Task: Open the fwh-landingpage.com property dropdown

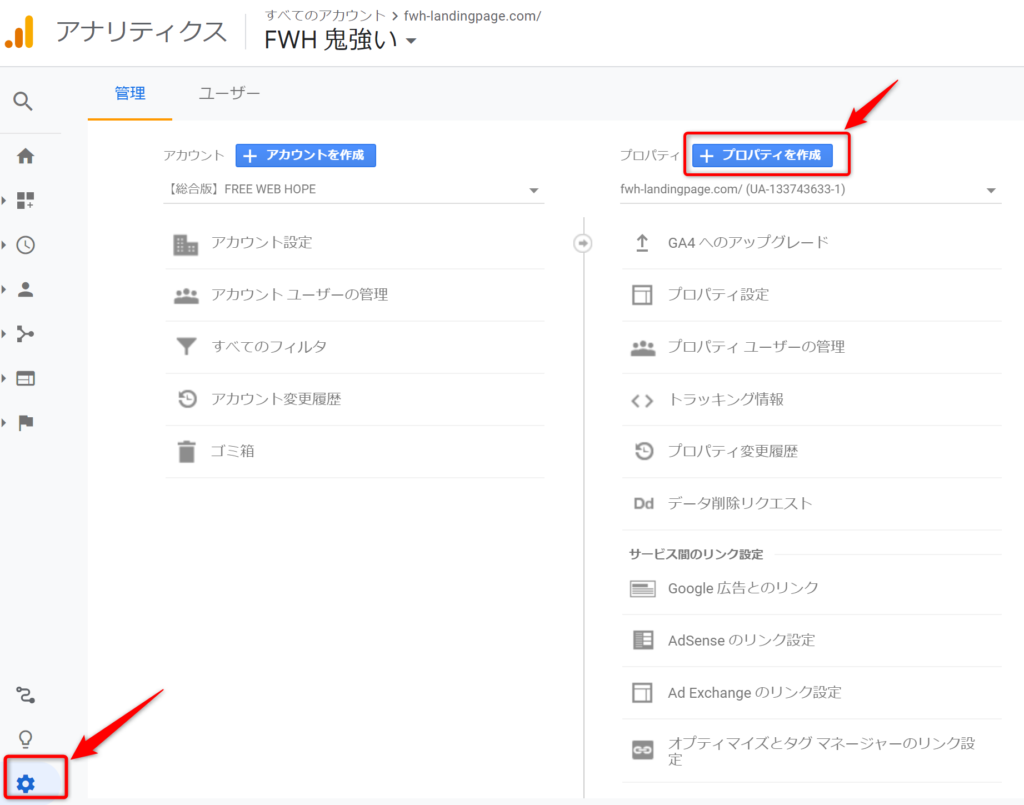Action: click(810, 189)
